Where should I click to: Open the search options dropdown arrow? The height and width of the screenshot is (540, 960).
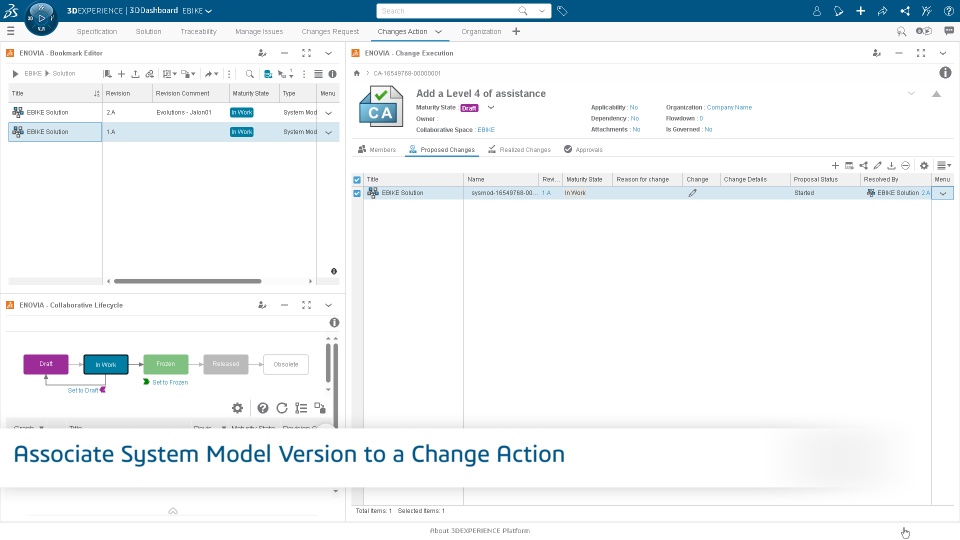pos(541,11)
